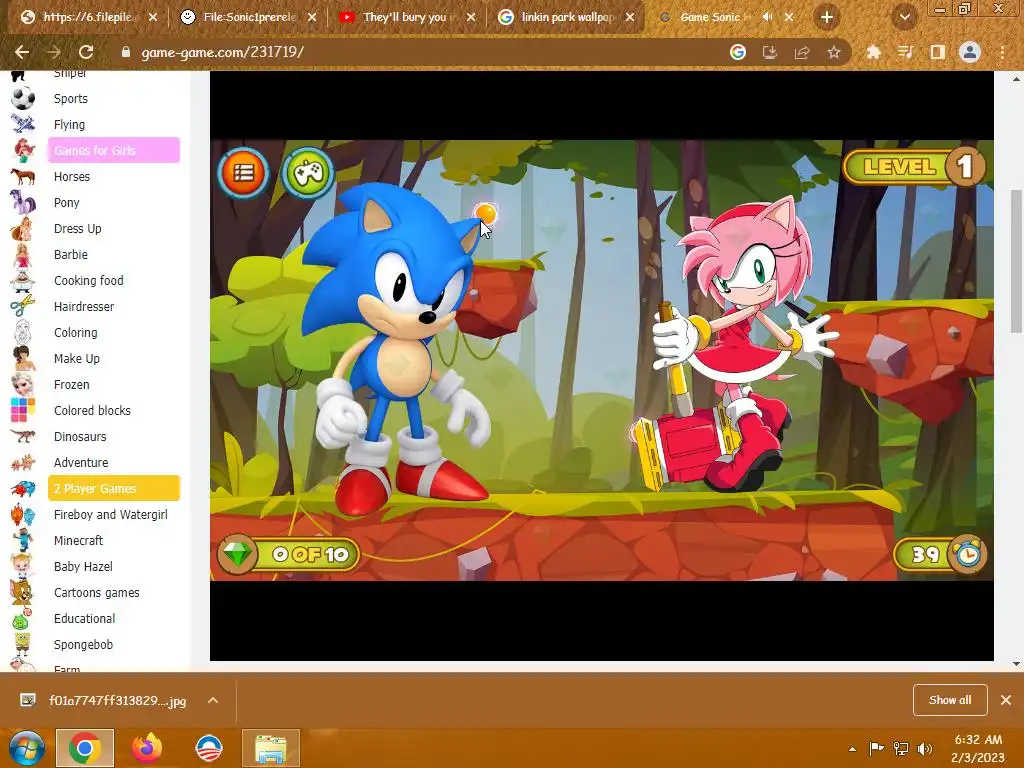Share this page icon
1024x768 pixels.
(x=802, y=52)
